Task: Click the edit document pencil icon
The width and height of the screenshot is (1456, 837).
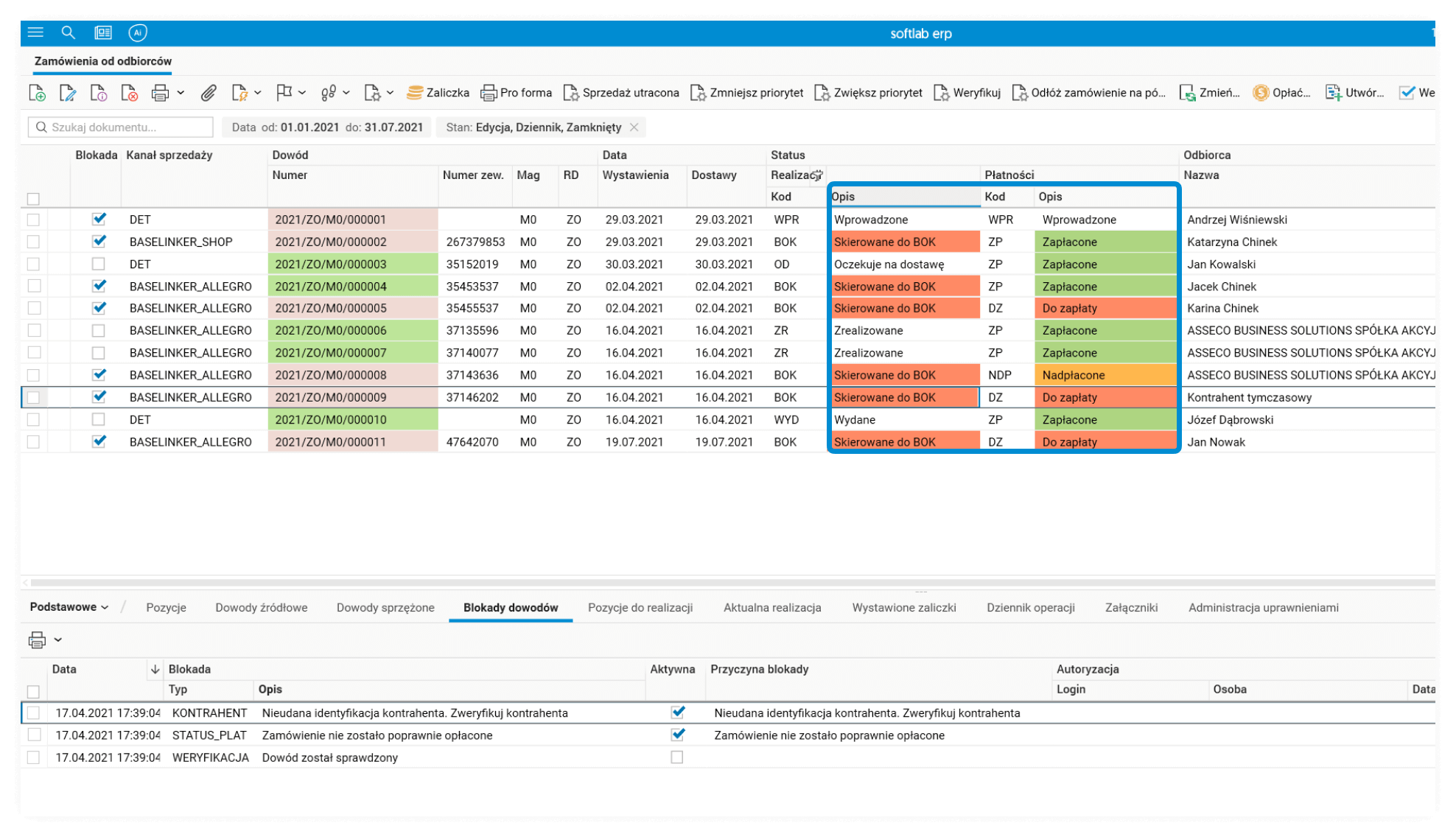Action: [x=68, y=93]
